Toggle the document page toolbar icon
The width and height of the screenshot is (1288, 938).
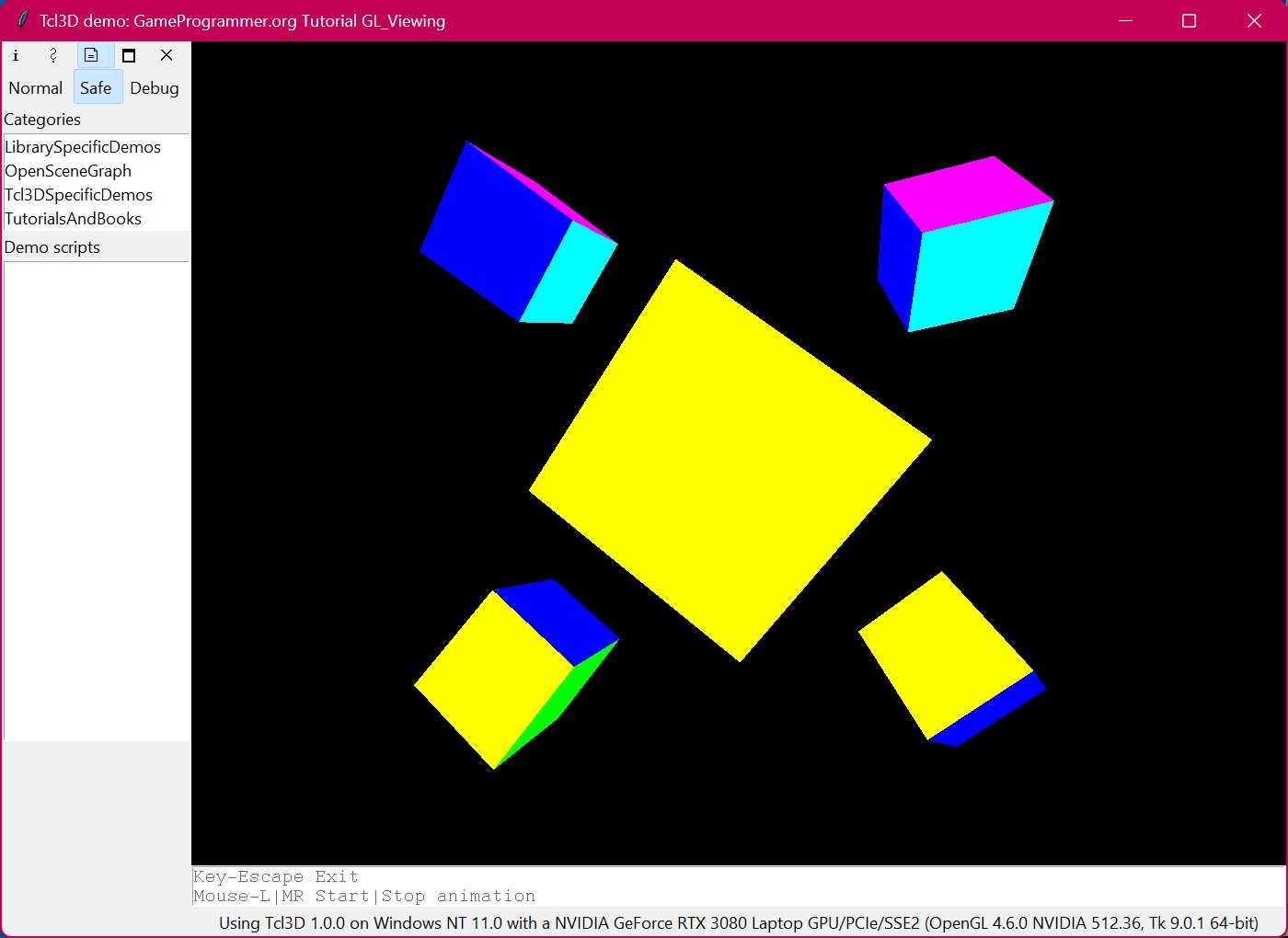[91, 55]
